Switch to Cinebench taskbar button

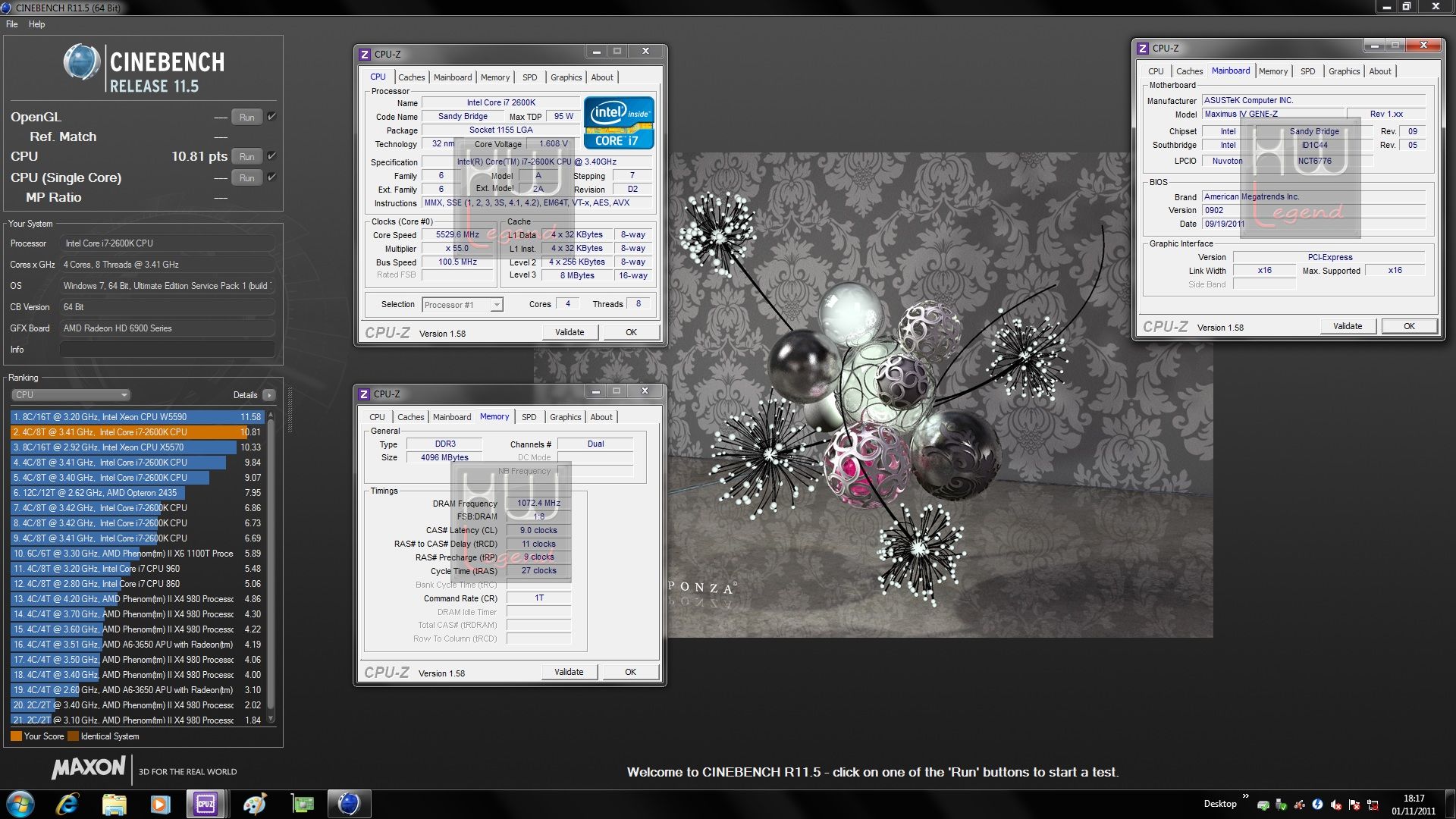click(349, 804)
